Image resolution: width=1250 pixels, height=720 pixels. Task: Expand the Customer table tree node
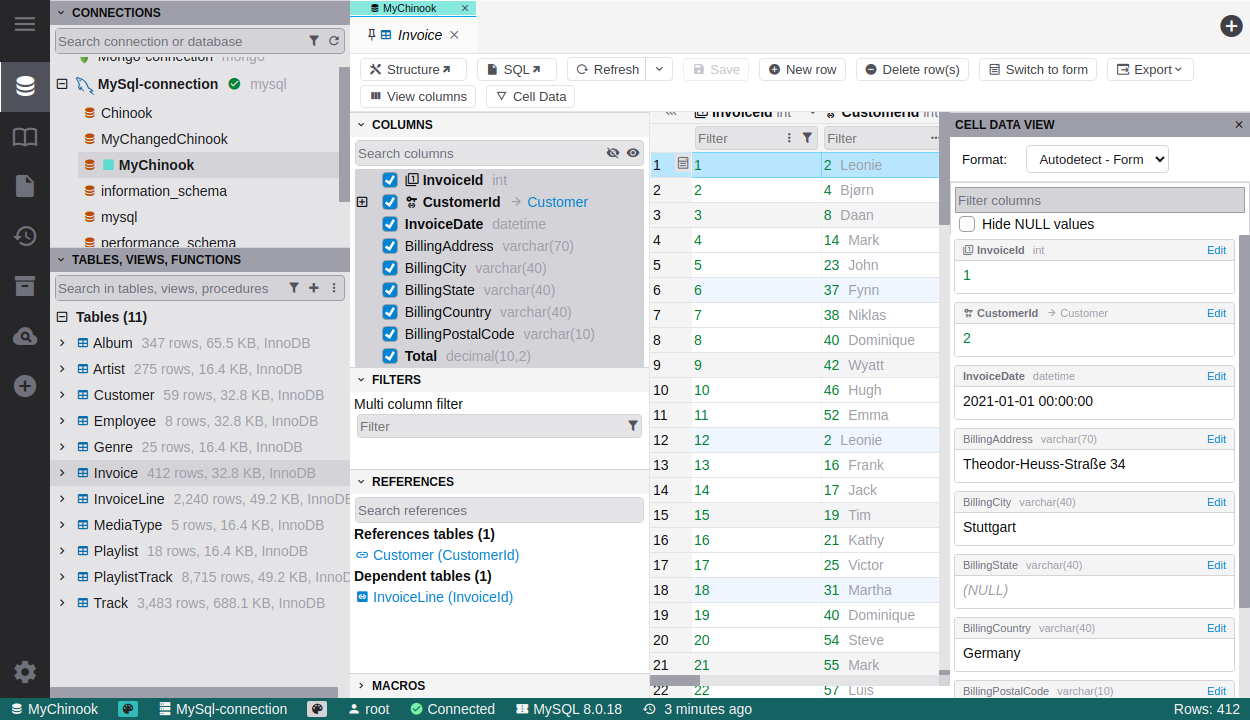click(x=62, y=395)
